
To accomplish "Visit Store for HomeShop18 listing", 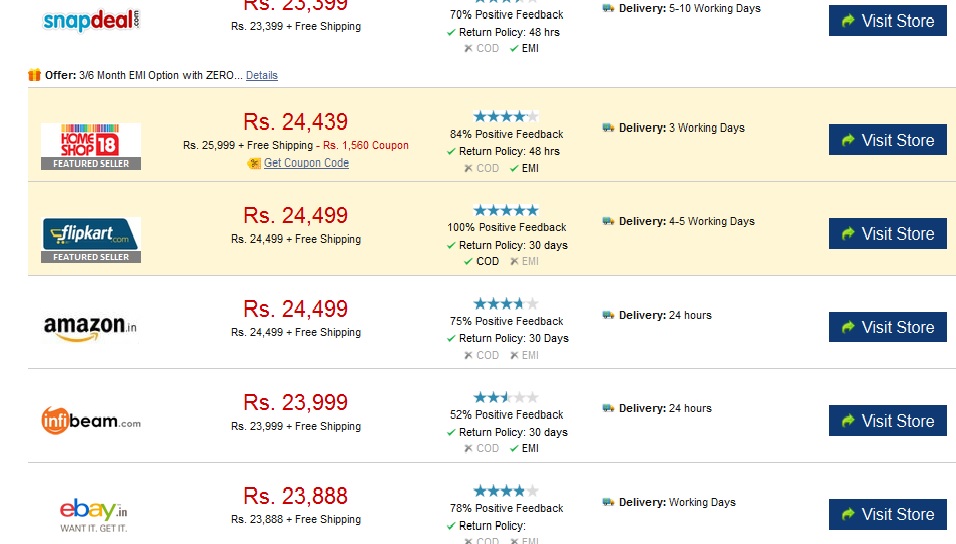I will coord(888,140).
